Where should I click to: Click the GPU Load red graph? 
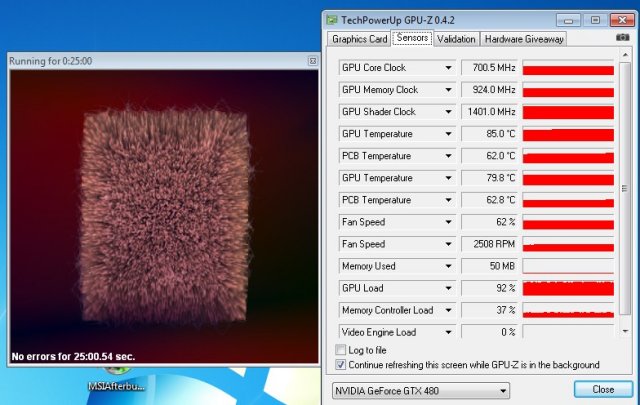coord(568,288)
